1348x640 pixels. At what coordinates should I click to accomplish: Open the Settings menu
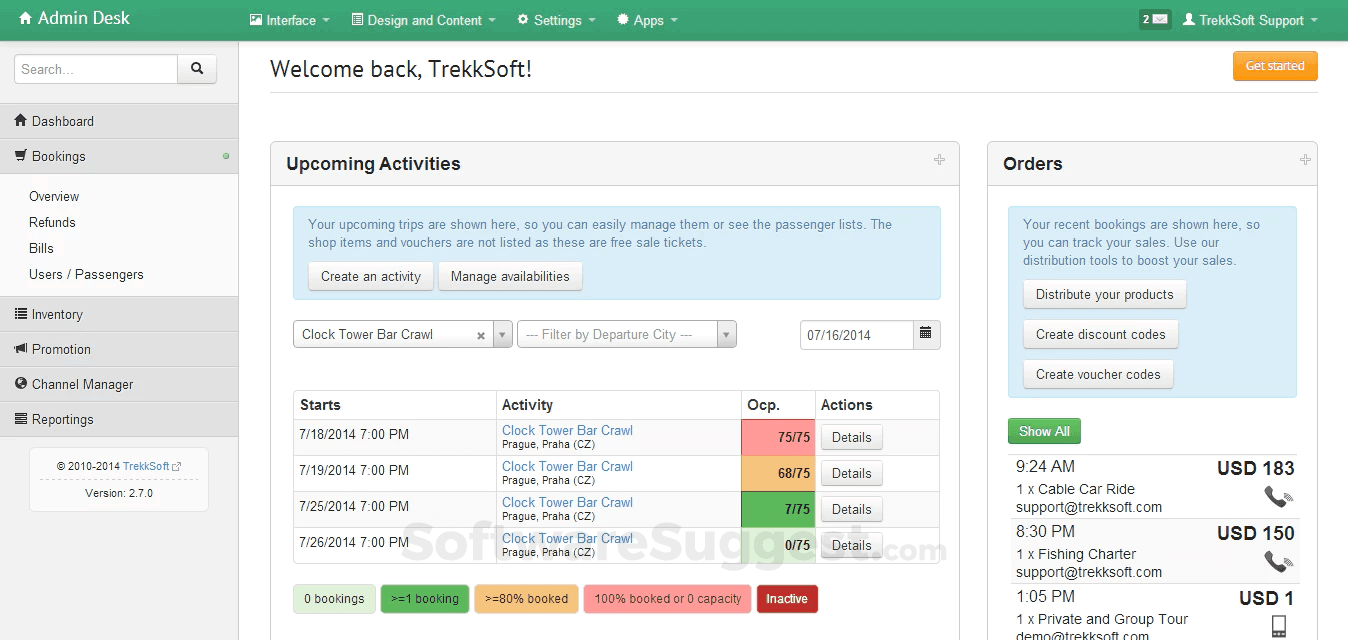tap(556, 18)
